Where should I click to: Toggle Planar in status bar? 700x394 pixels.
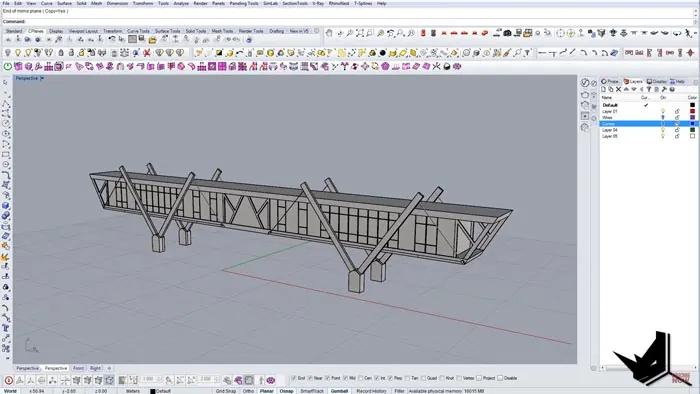tap(267, 391)
